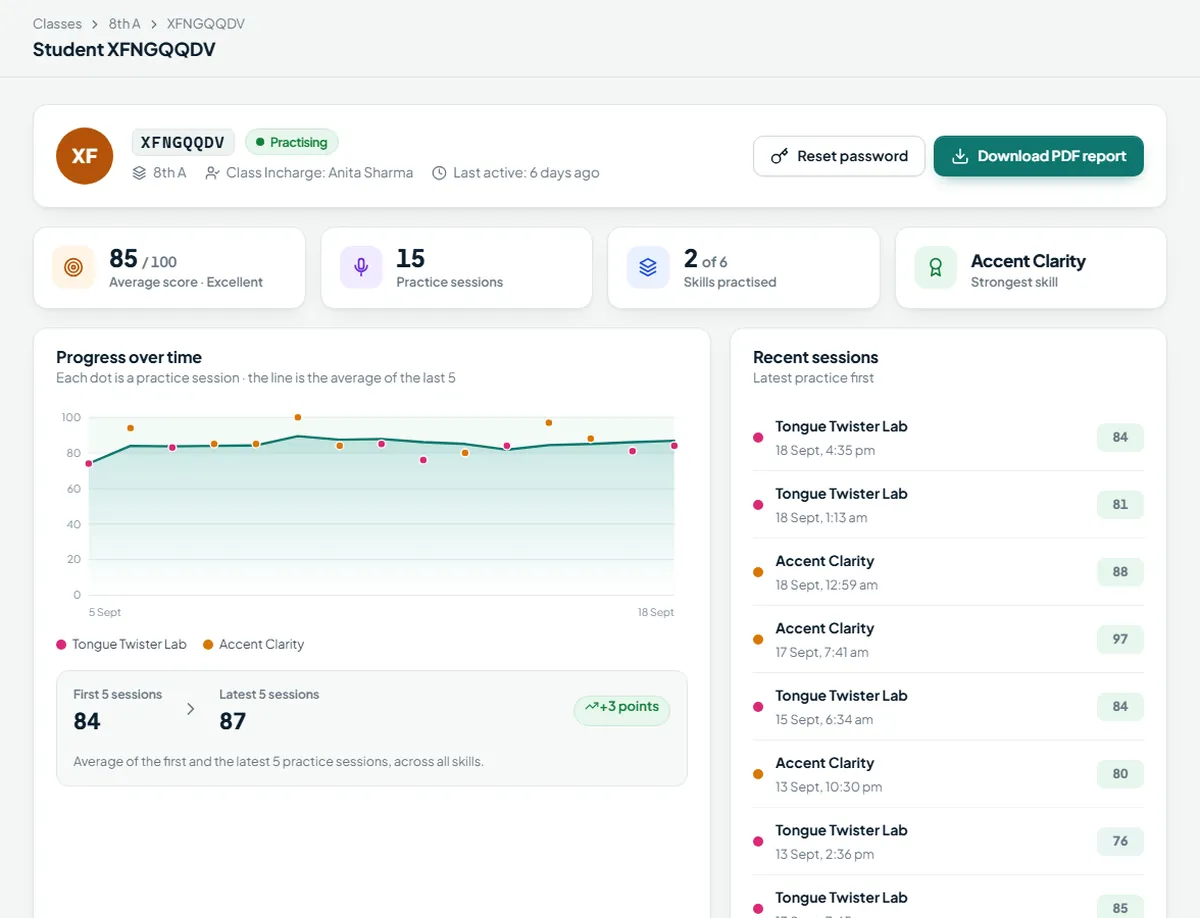Click the highest orange dot at score 100
Screen dimensions: 1200x918
(x=298, y=417)
